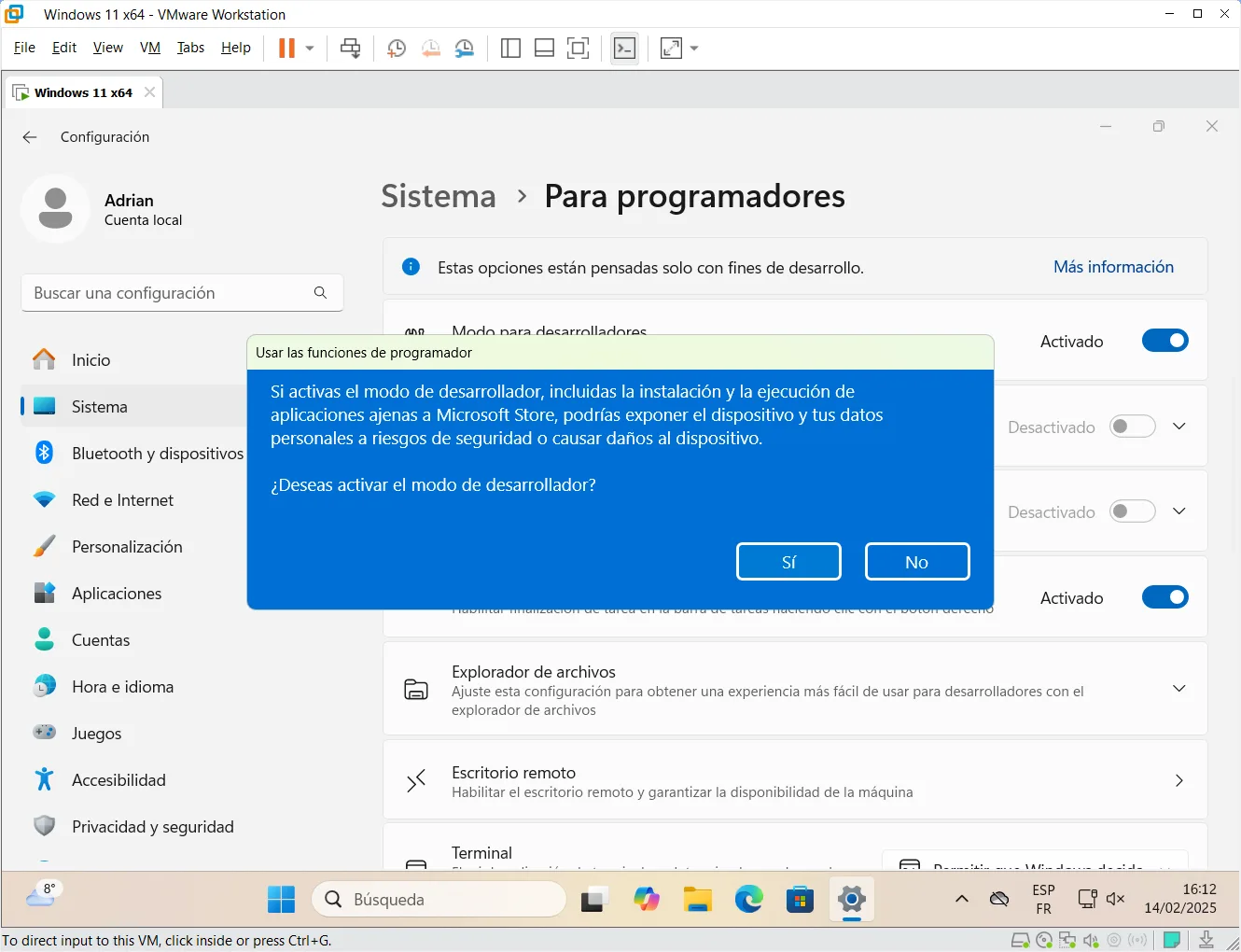Expand the Explorador de archivos section

(x=1178, y=689)
